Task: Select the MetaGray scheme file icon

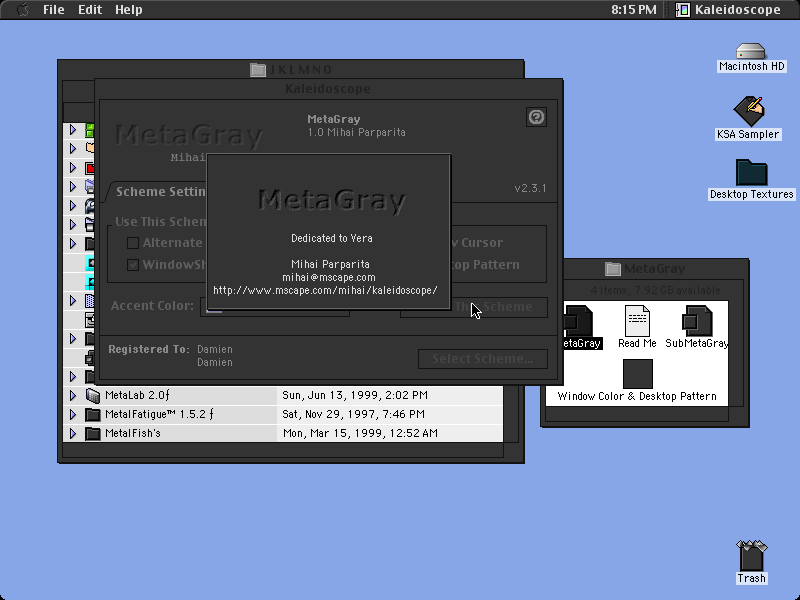Action: pos(579,321)
